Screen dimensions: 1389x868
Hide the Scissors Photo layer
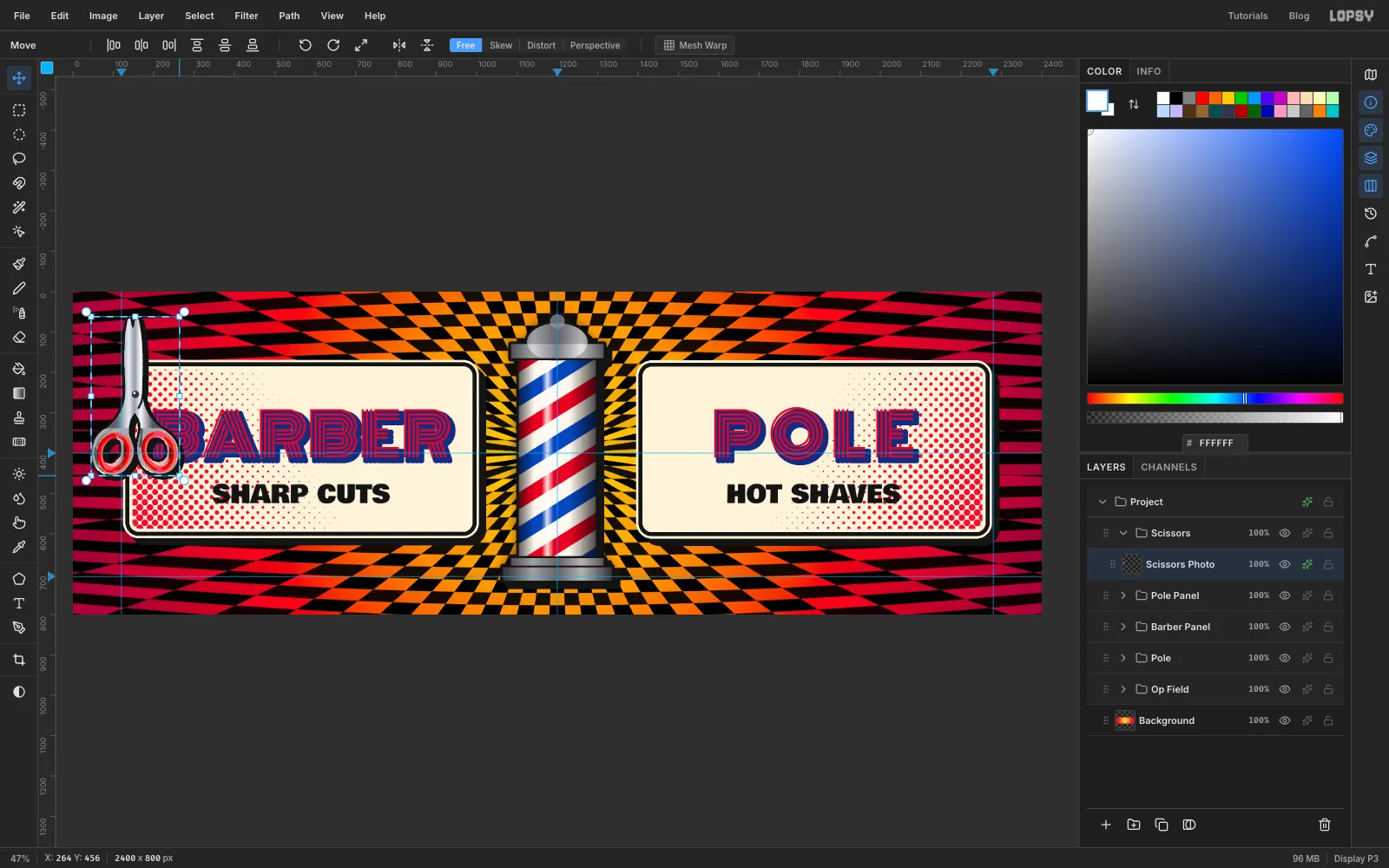(1285, 564)
